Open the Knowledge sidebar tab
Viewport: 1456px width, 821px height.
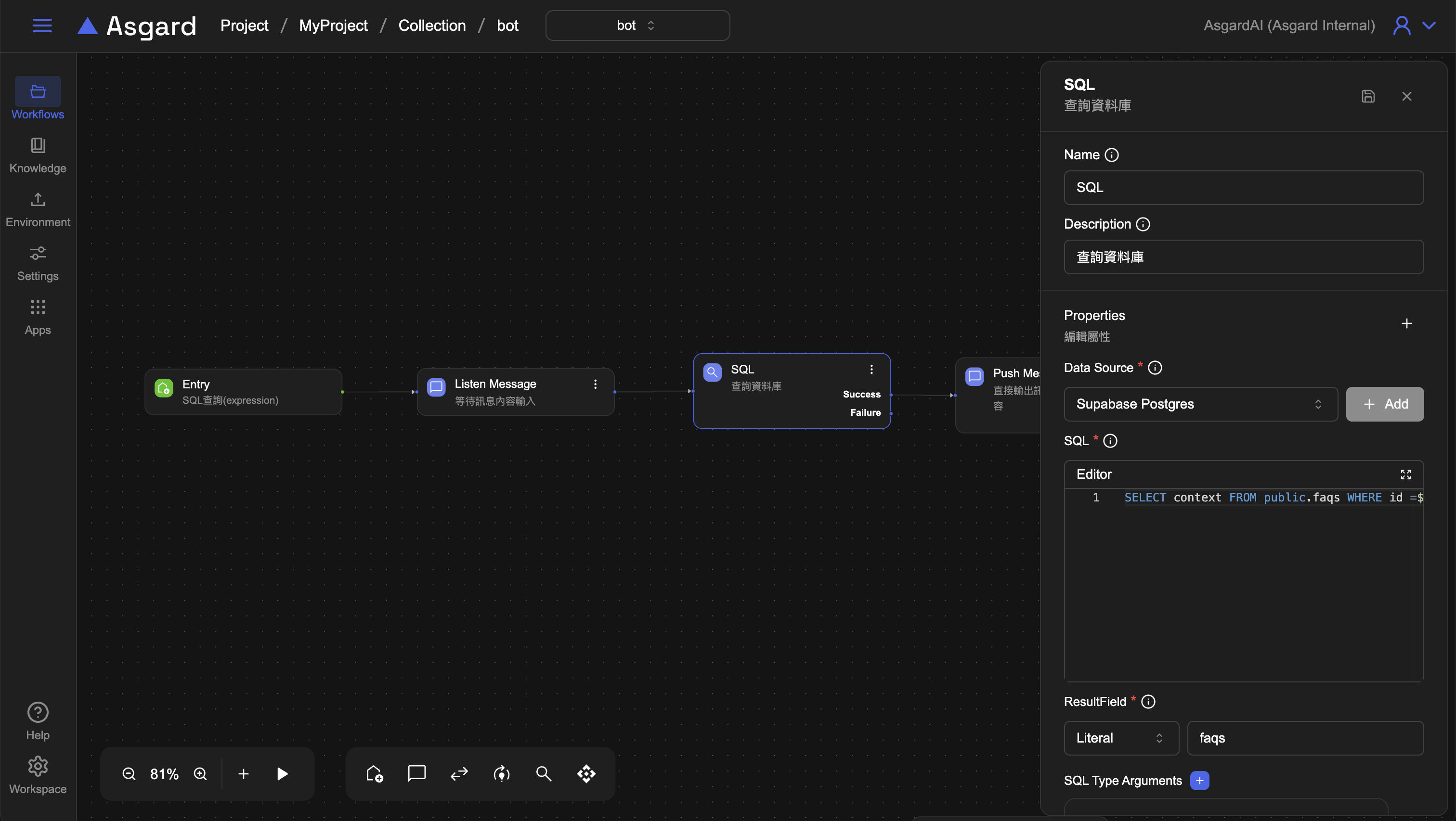point(38,155)
